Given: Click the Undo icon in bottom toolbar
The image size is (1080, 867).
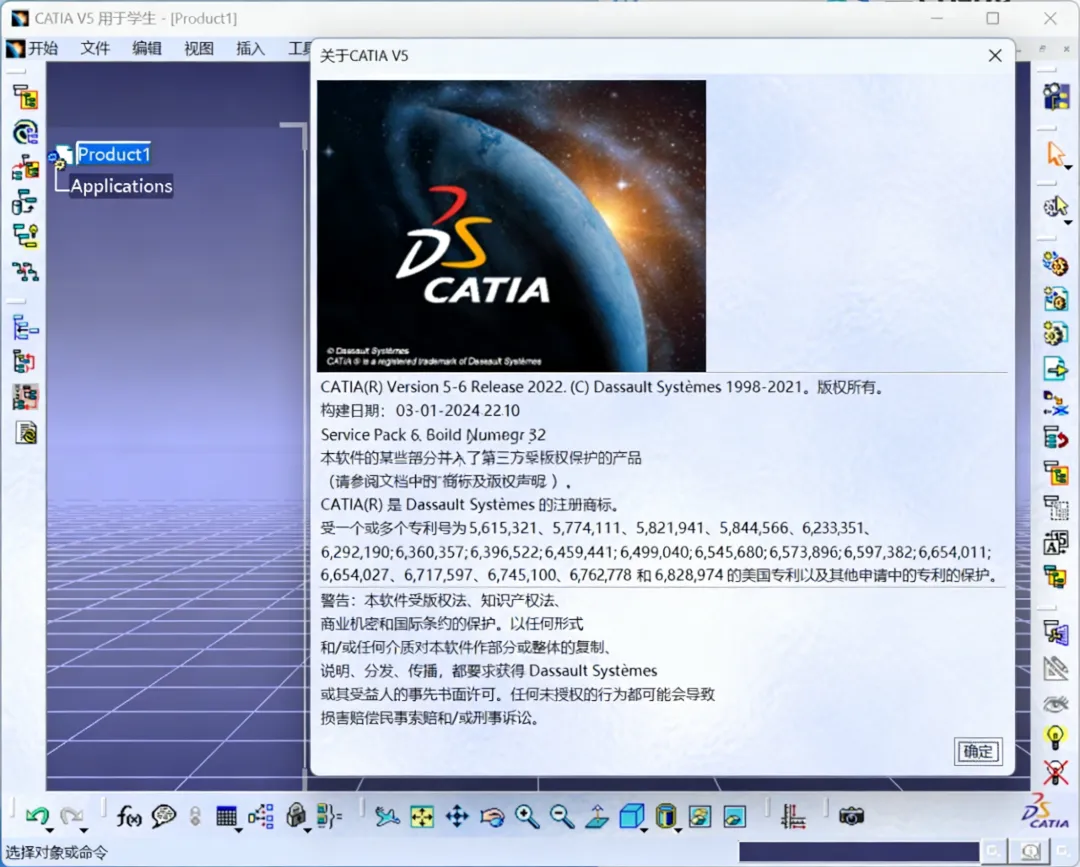Looking at the screenshot, I should [37, 815].
